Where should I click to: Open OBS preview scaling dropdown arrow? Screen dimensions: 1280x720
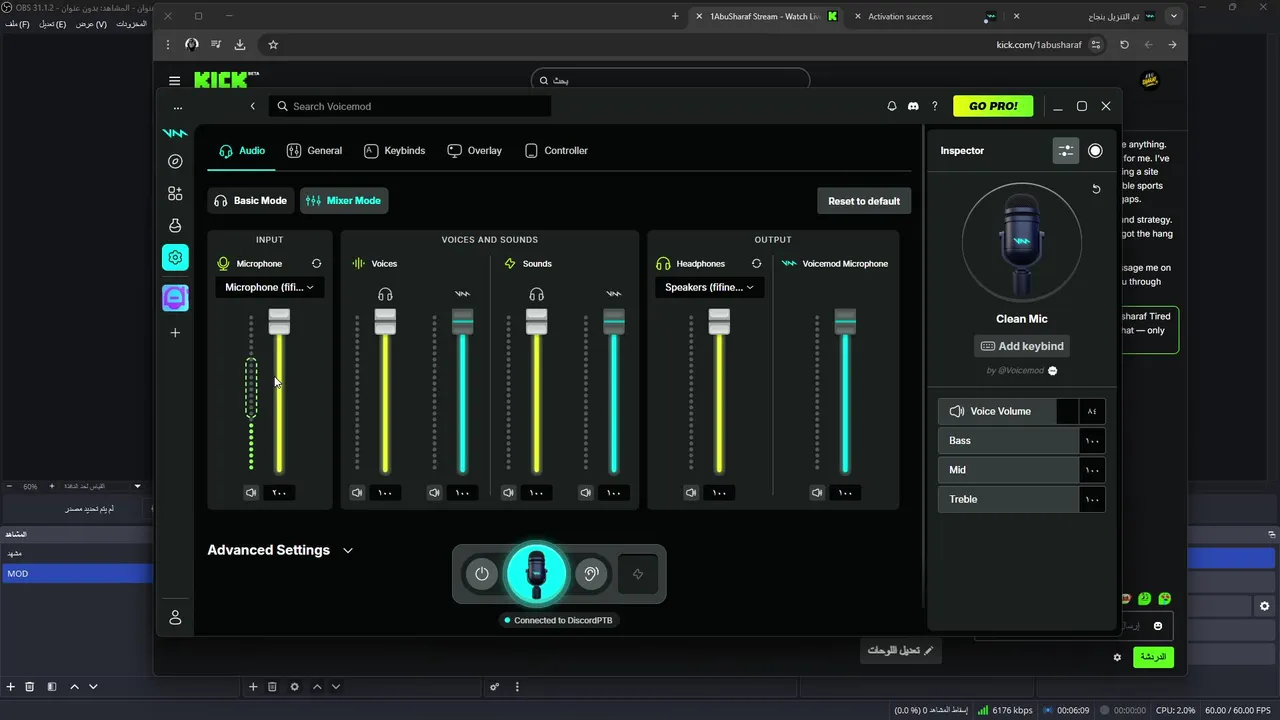click(x=137, y=486)
